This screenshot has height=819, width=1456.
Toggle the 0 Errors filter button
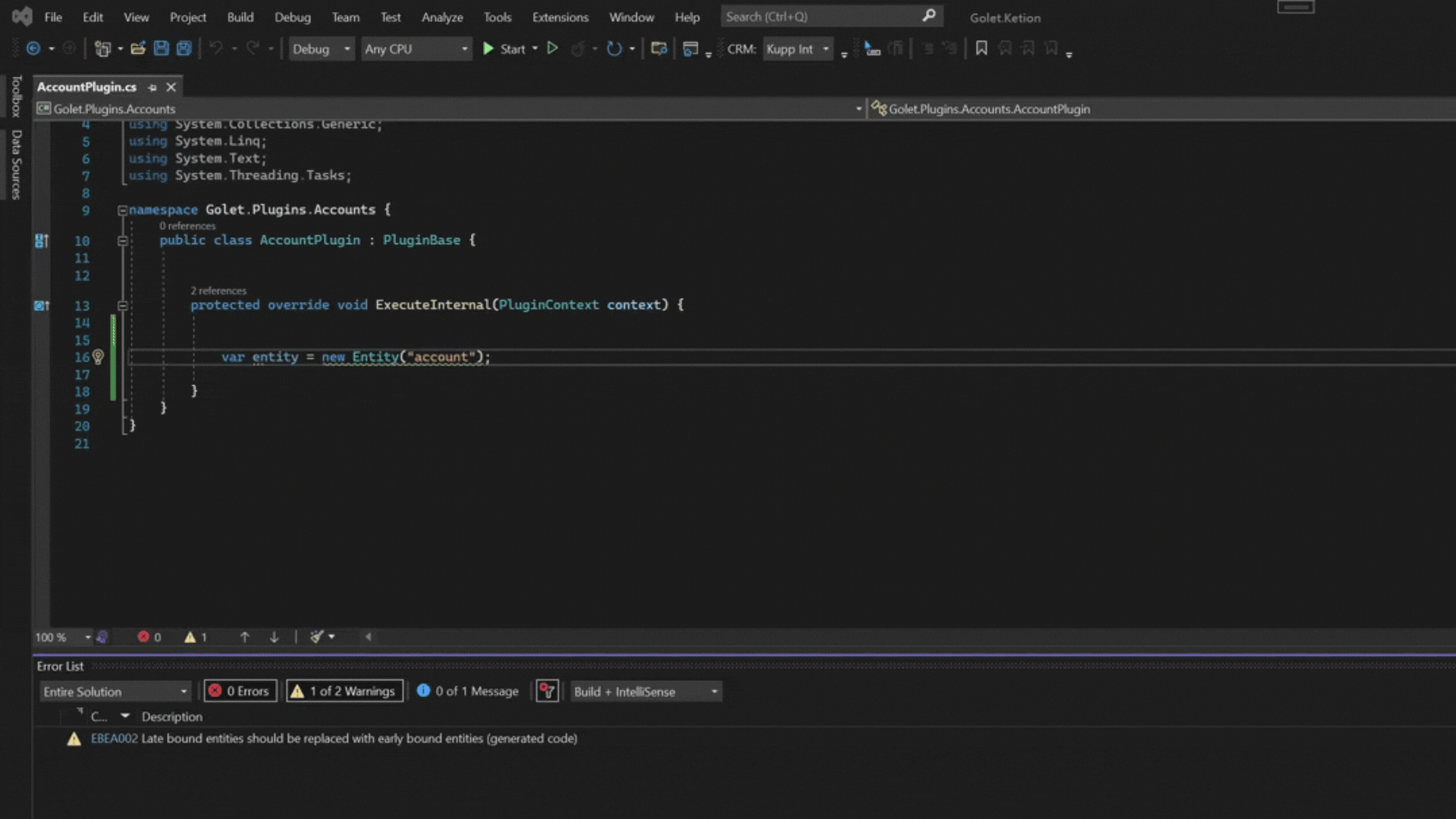[x=240, y=691]
